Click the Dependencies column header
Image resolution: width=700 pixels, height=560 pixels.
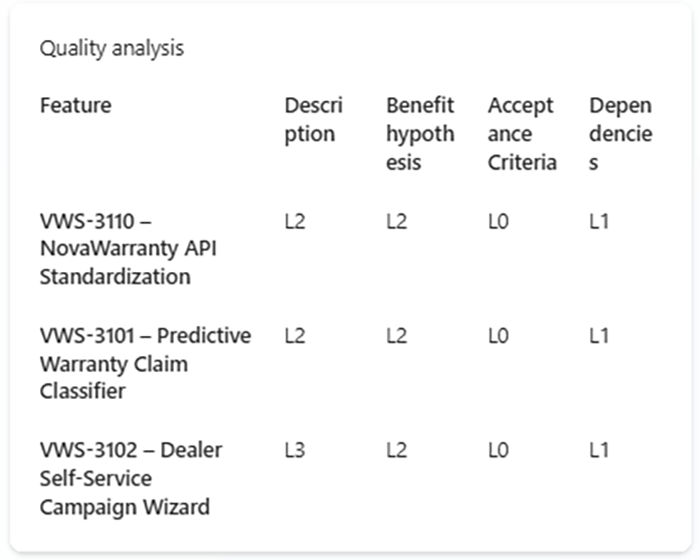620,133
